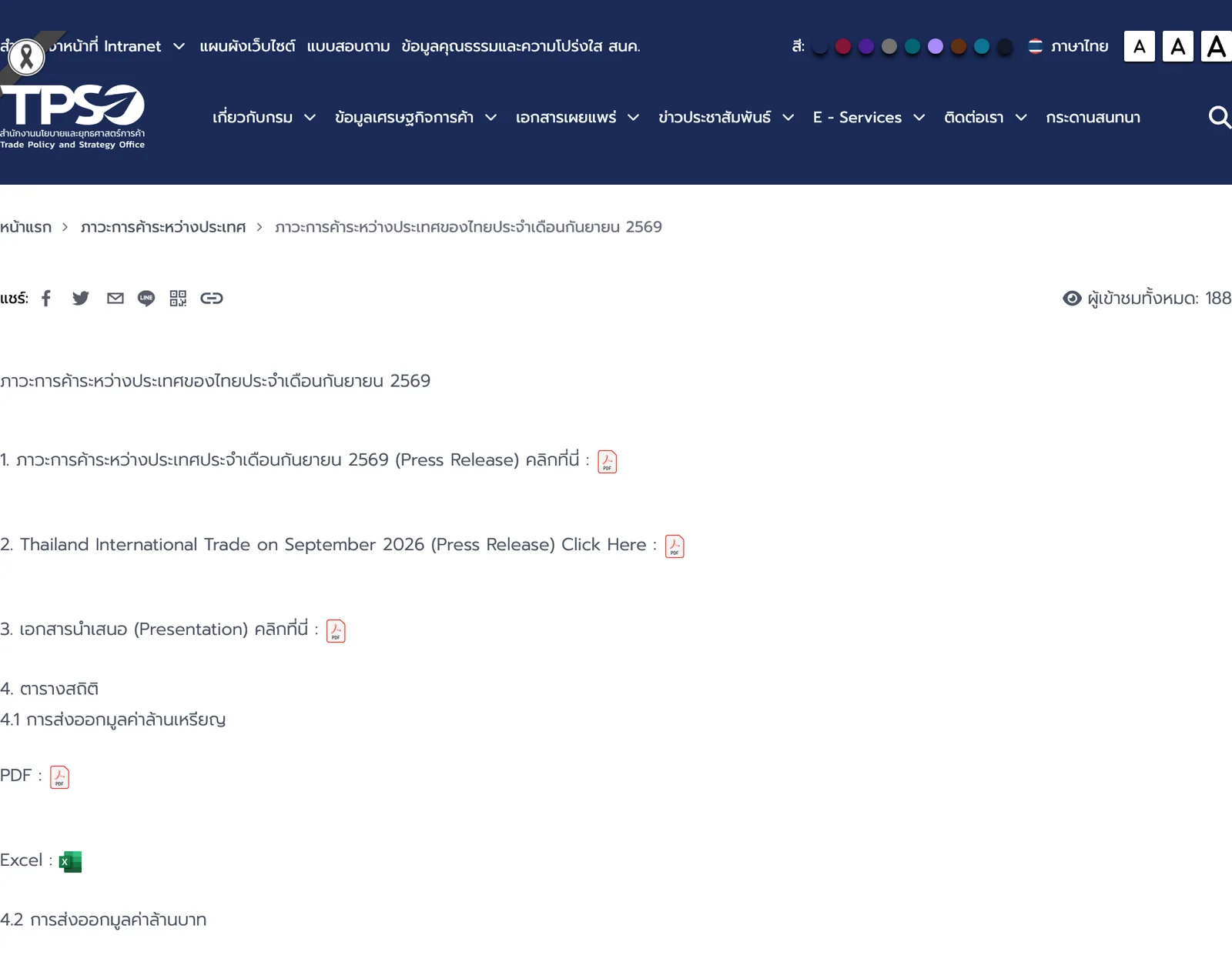
Task: Expand ติดต่อเรา menu
Action: (x=986, y=117)
